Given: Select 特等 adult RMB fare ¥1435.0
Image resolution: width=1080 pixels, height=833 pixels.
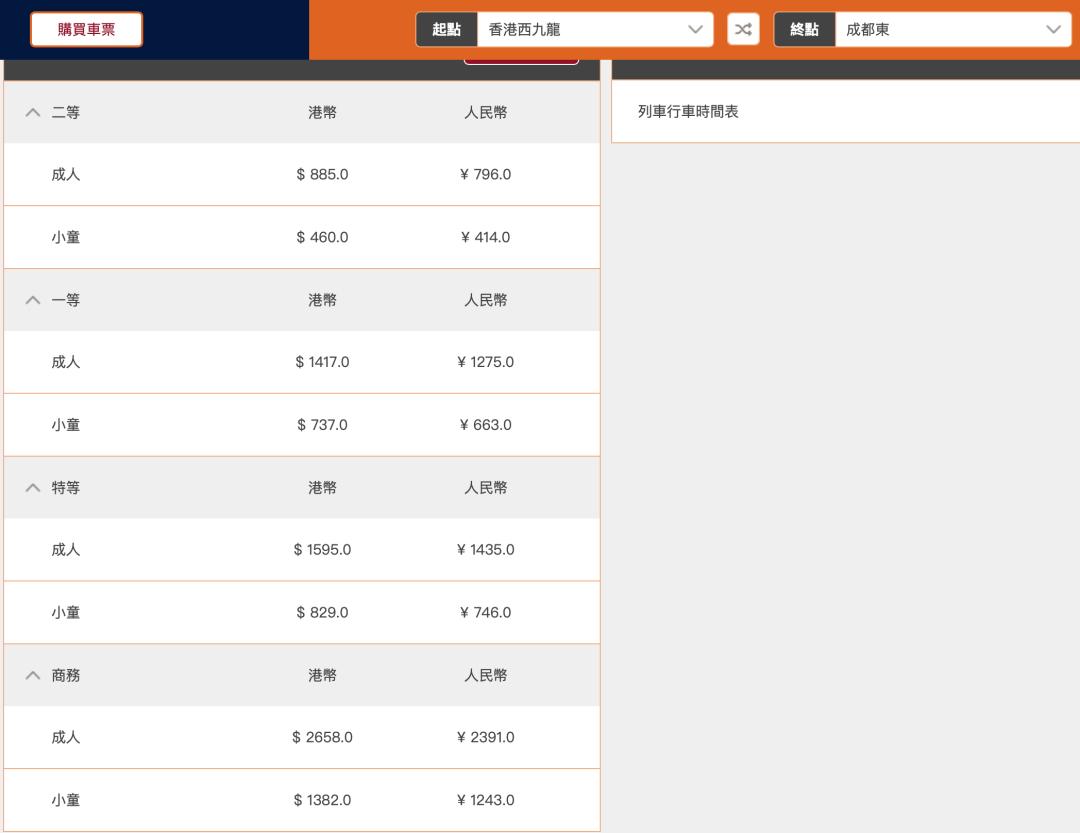Looking at the screenshot, I should [485, 550].
